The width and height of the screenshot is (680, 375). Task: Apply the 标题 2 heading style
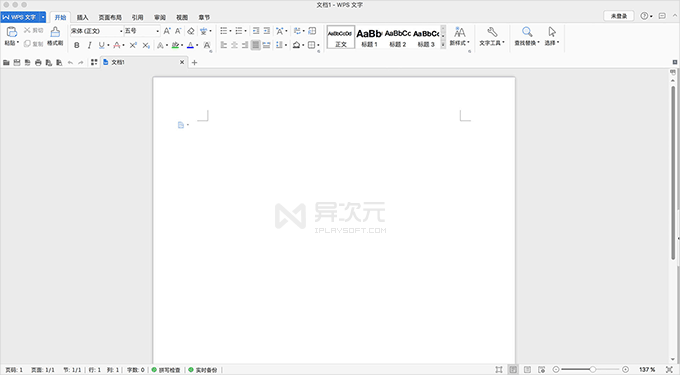[x=398, y=37]
